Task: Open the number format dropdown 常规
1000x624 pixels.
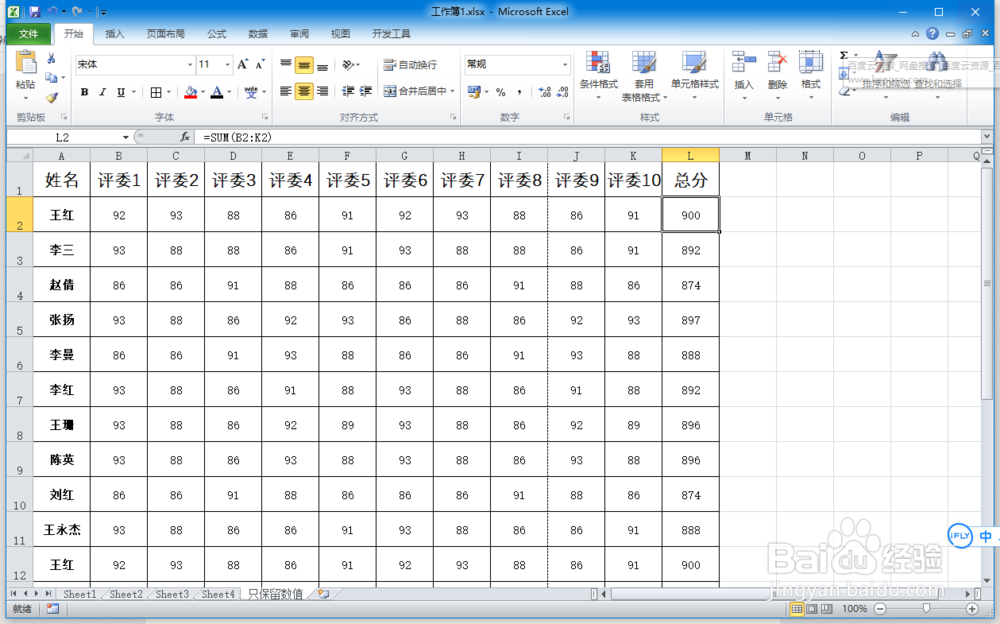Action: (x=564, y=64)
